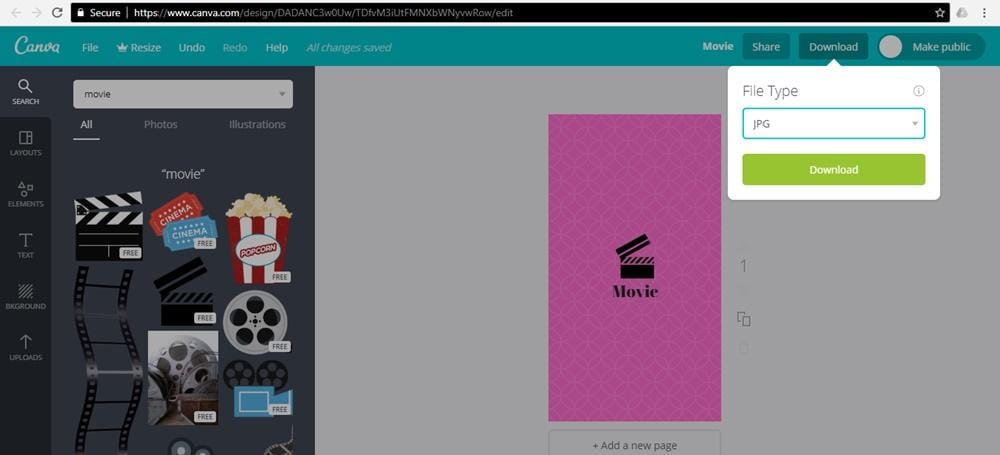Switch to the Photos tab
Image resolution: width=1000 pixels, height=455 pixels.
point(161,124)
